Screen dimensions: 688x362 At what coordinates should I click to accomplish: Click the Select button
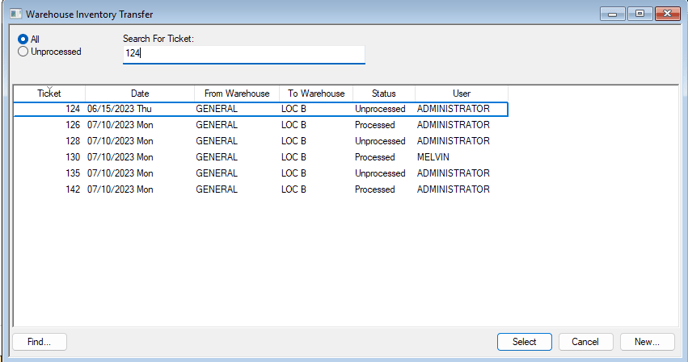524,342
